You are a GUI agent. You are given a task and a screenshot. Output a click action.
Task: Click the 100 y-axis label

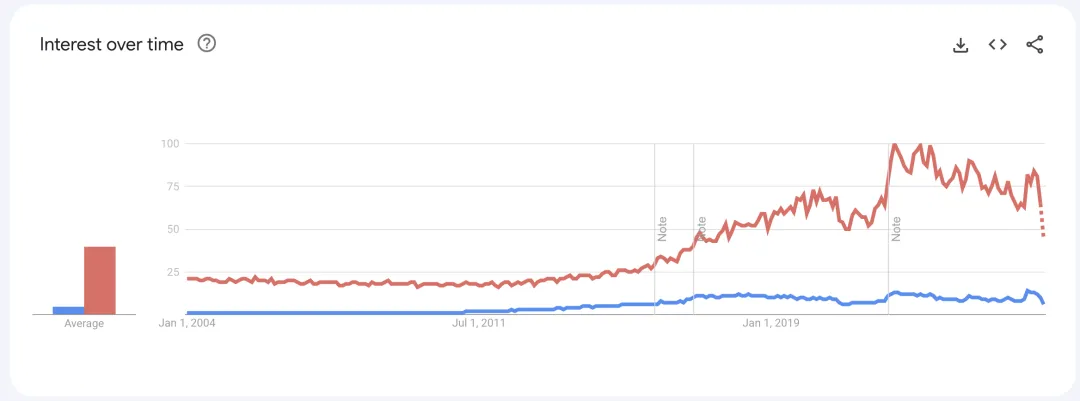169,144
